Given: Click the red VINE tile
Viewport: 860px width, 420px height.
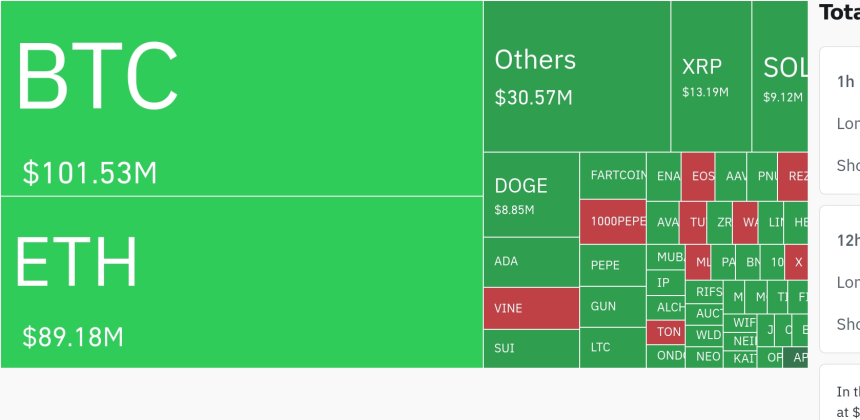Looking at the screenshot, I should pos(531,308).
